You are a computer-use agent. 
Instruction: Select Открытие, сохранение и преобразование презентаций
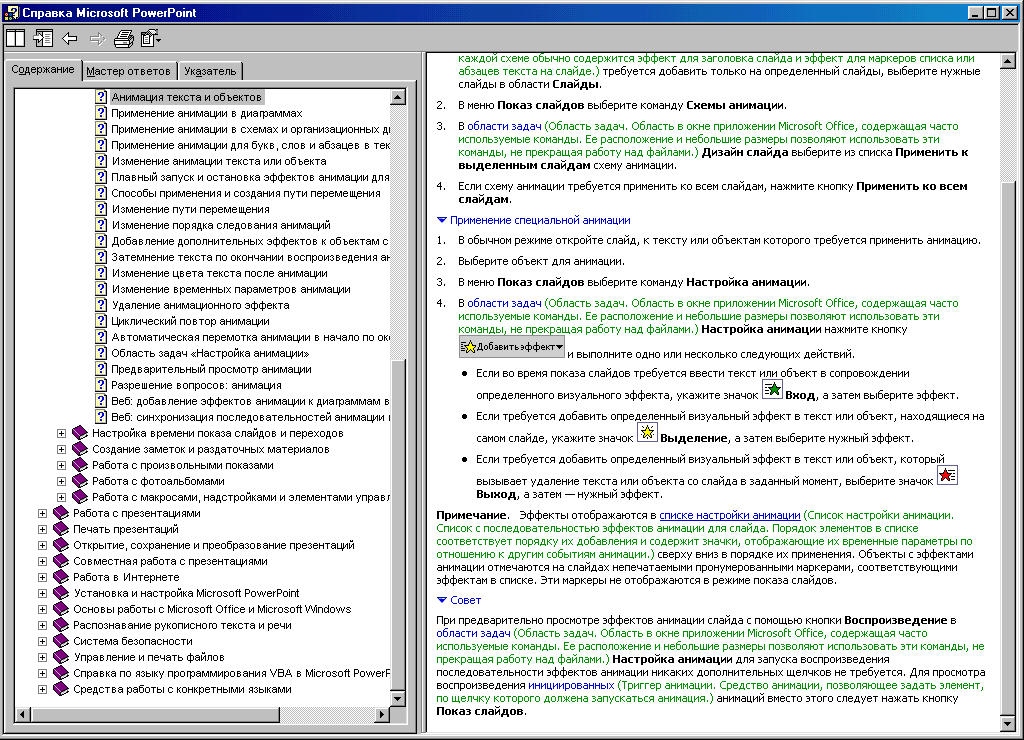point(214,545)
